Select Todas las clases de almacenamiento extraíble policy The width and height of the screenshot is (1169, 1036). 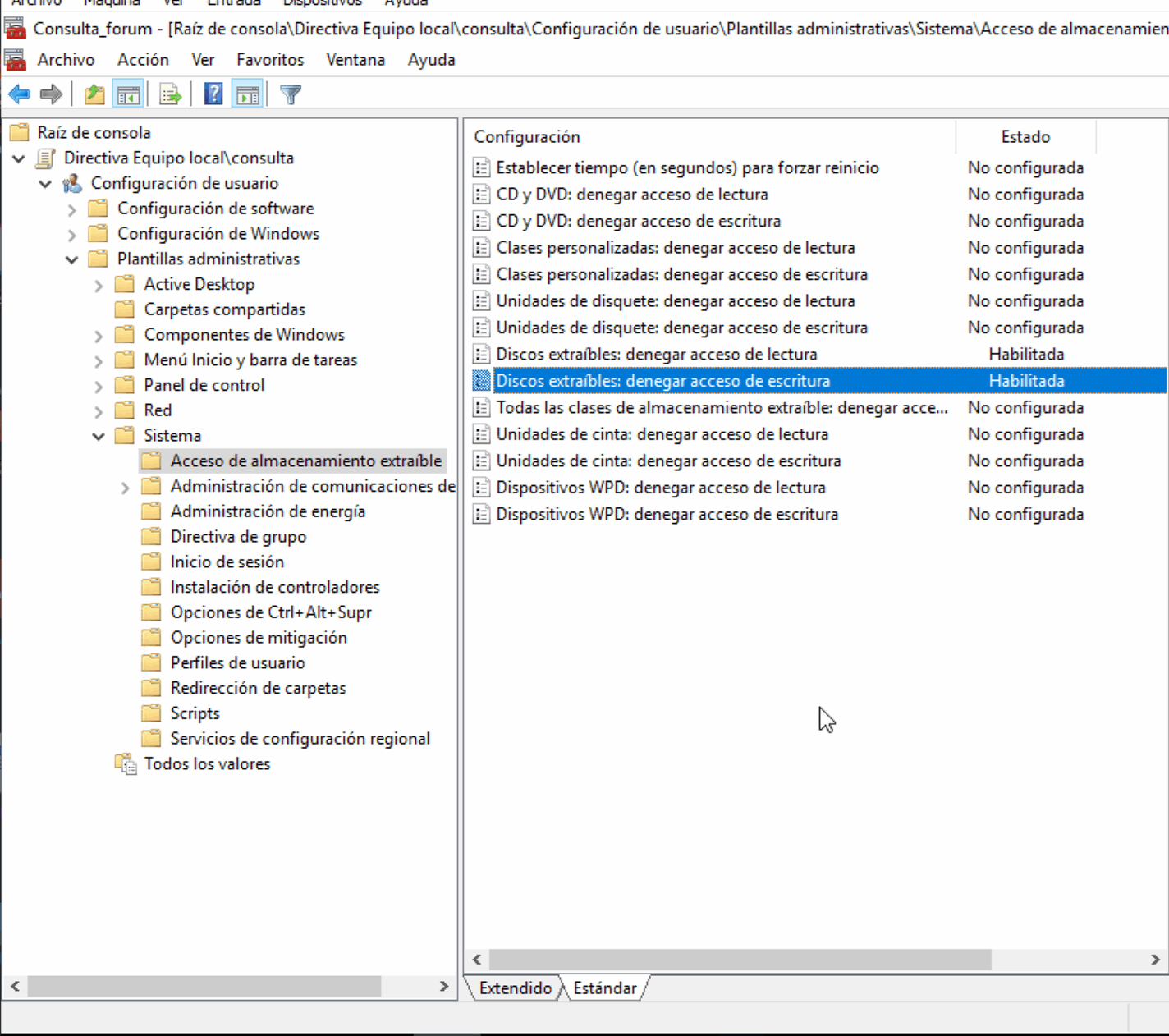pos(722,408)
